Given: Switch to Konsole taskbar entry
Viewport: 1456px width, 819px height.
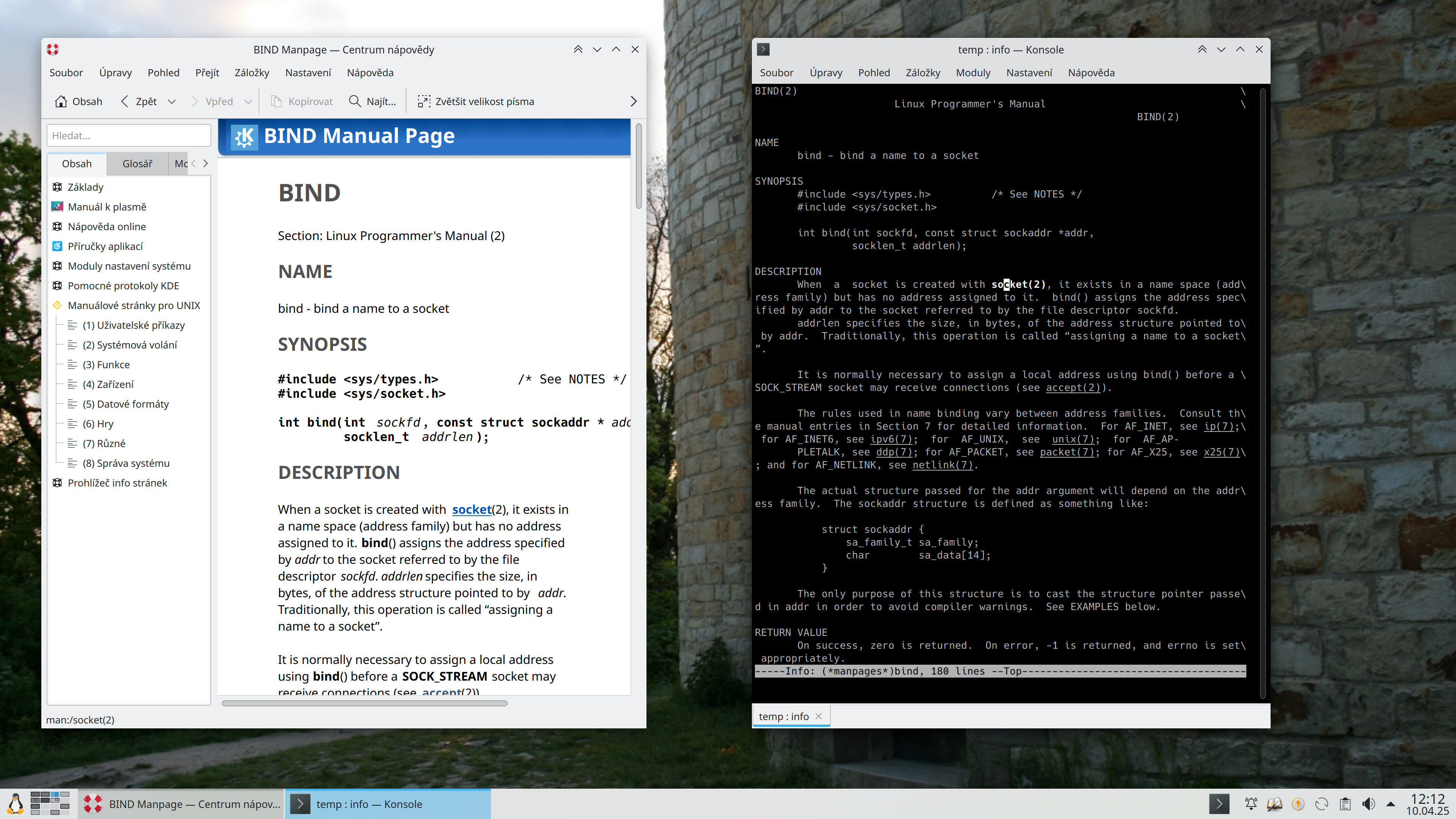Looking at the screenshot, I should [388, 804].
